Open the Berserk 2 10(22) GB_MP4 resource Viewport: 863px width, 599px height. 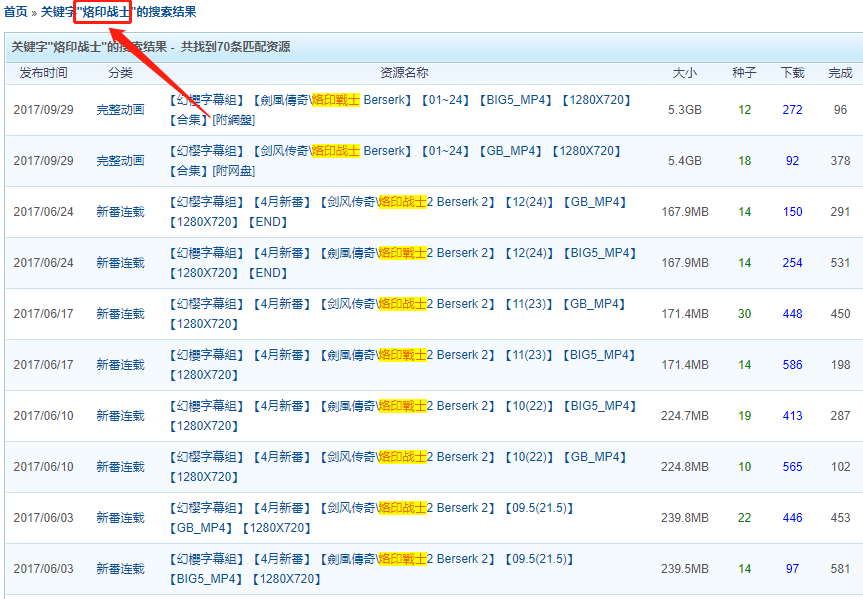click(x=398, y=467)
